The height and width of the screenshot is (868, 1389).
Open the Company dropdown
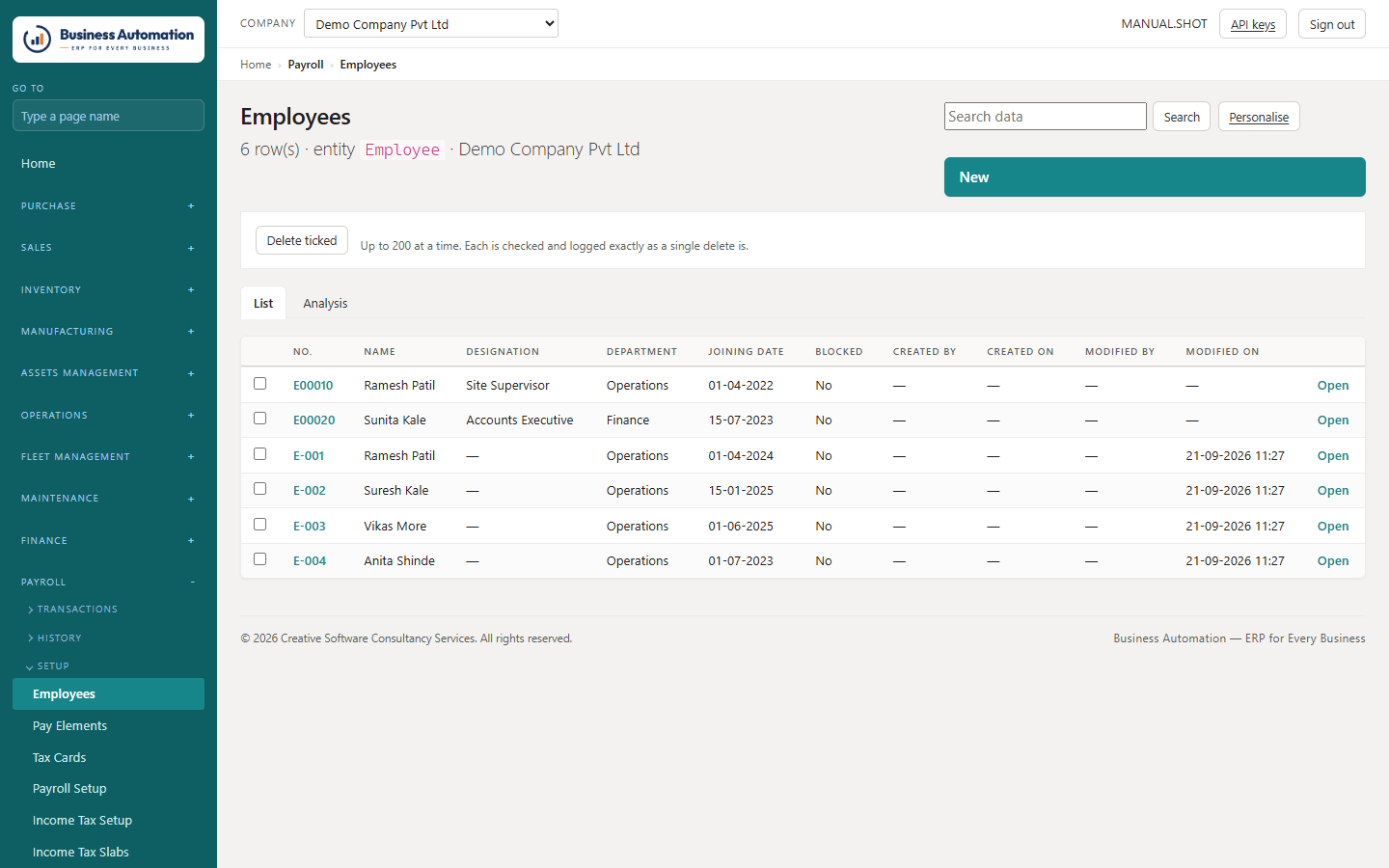point(431,23)
